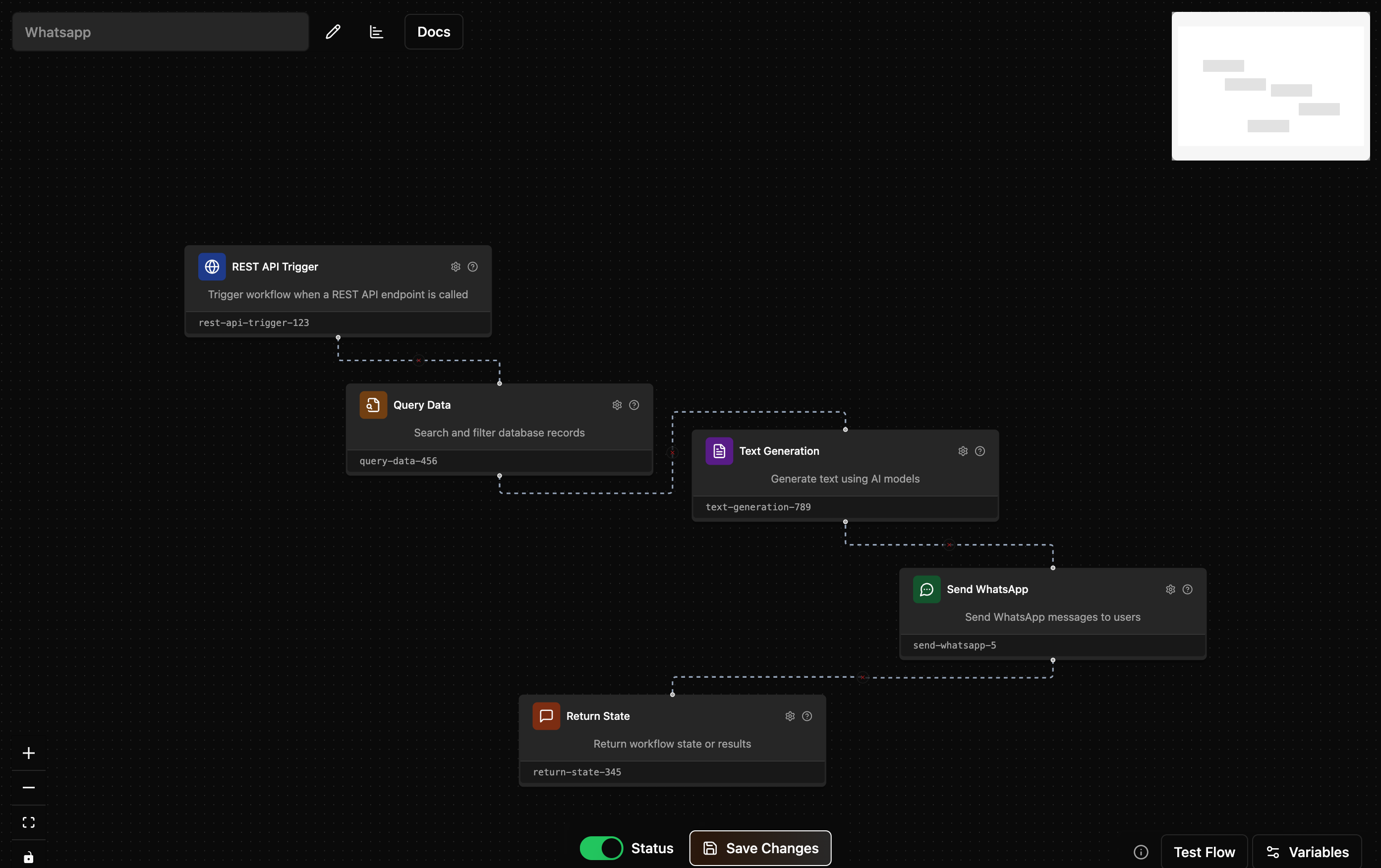Click the fit view icon
The image size is (1381, 868).
[29, 822]
